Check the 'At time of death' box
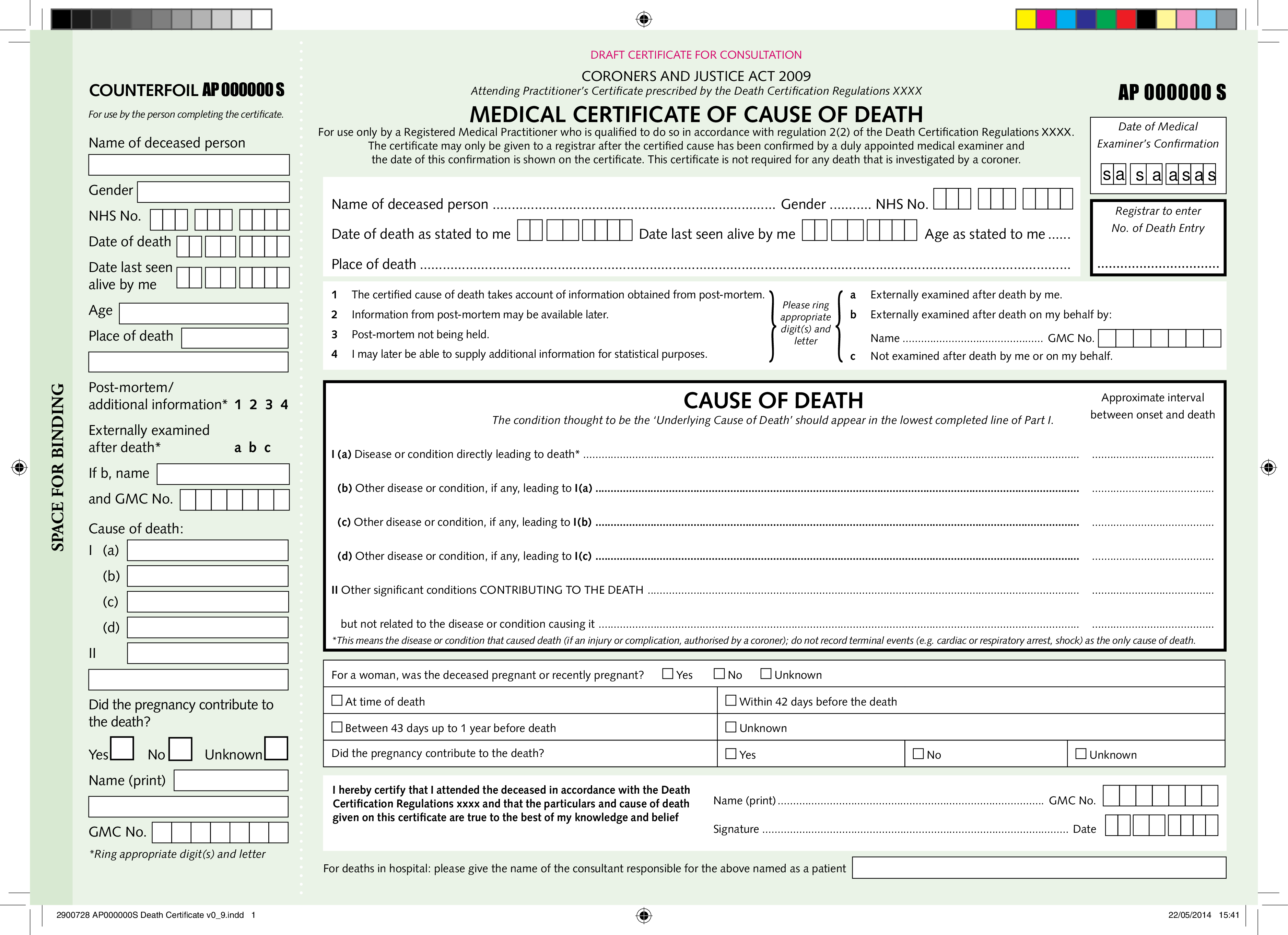 pyautogui.click(x=337, y=700)
